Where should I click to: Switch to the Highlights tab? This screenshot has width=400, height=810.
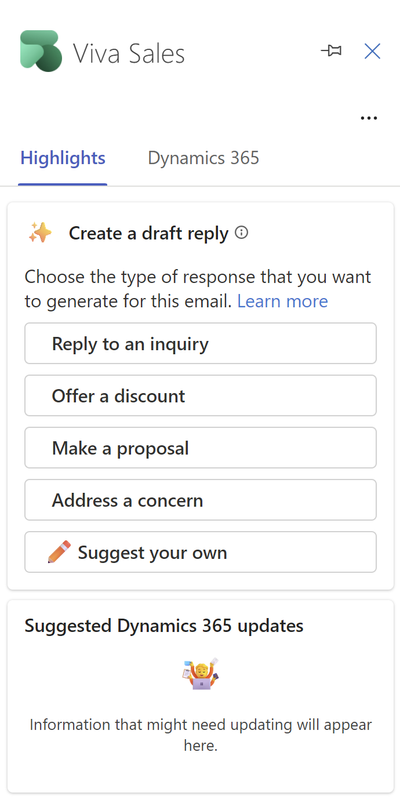[63, 158]
